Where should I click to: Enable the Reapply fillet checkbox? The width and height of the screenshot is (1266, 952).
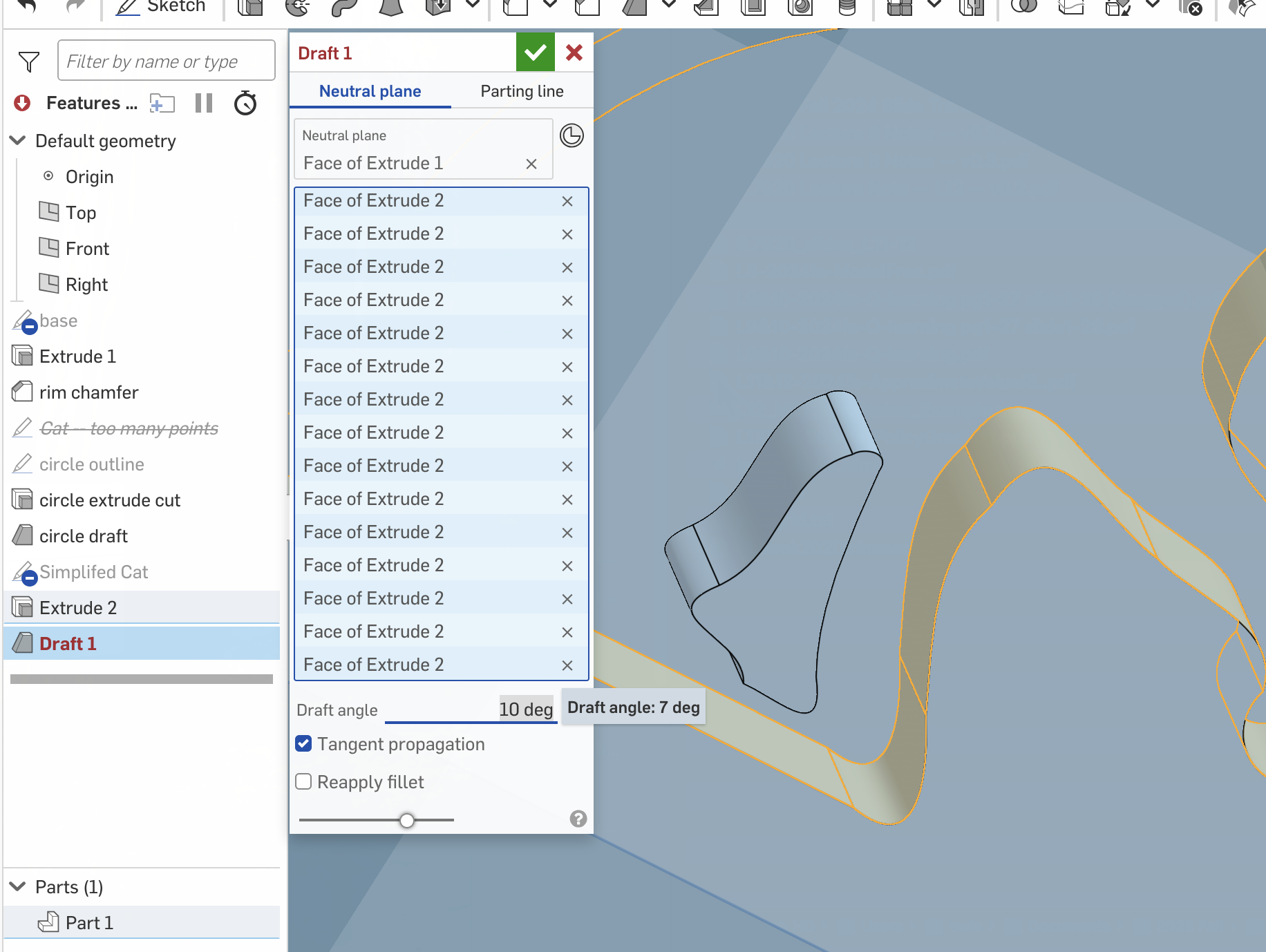click(303, 781)
